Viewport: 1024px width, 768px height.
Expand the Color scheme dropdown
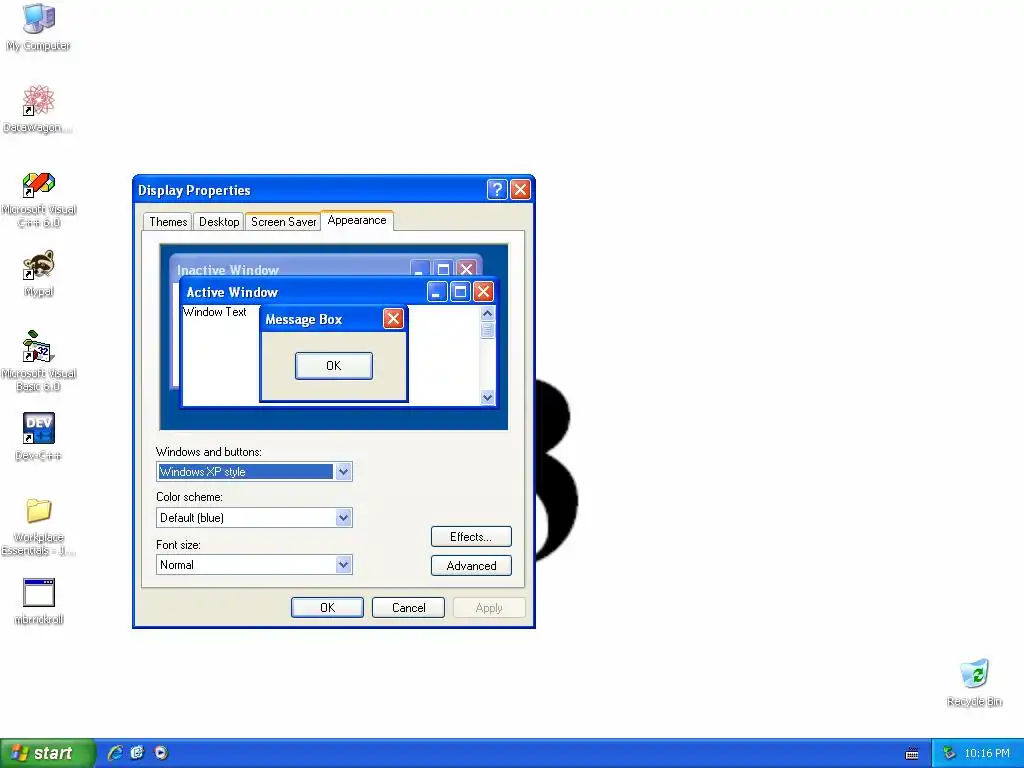344,518
